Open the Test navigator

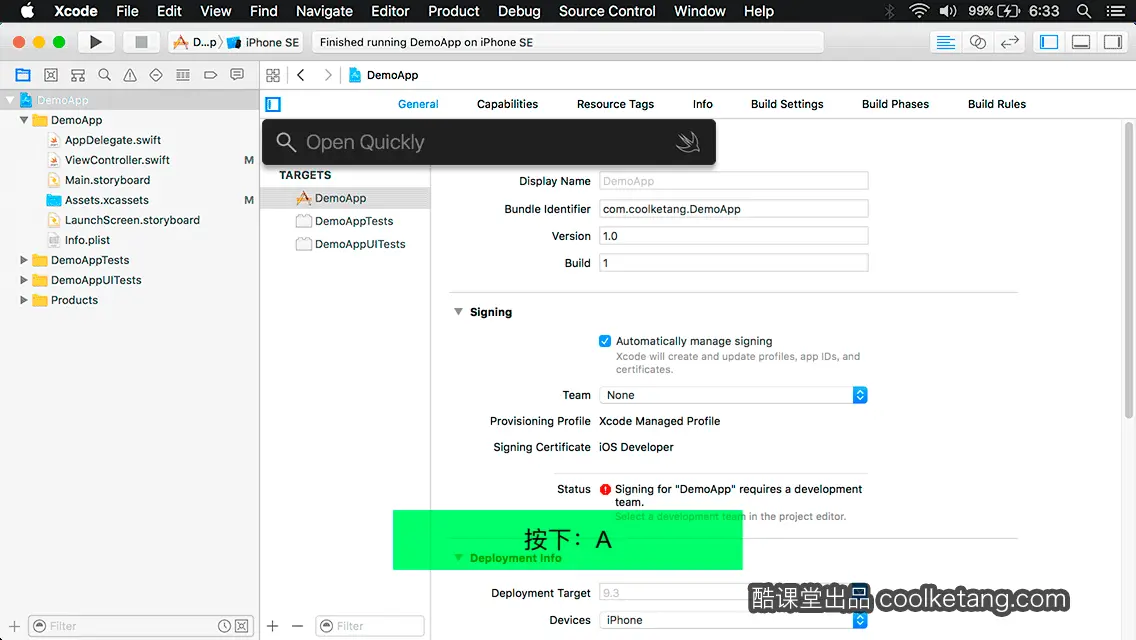click(156, 75)
